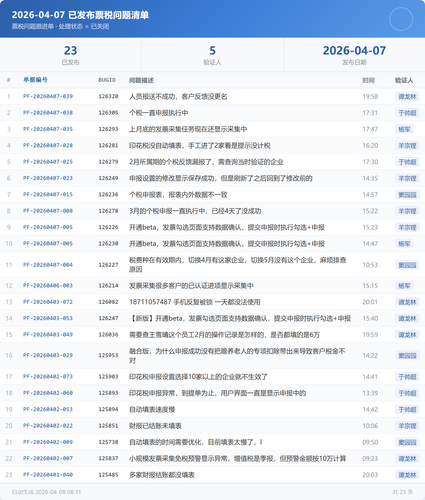Sort by 问题描述 column header
The width and height of the screenshot is (425, 500).
click(x=141, y=80)
